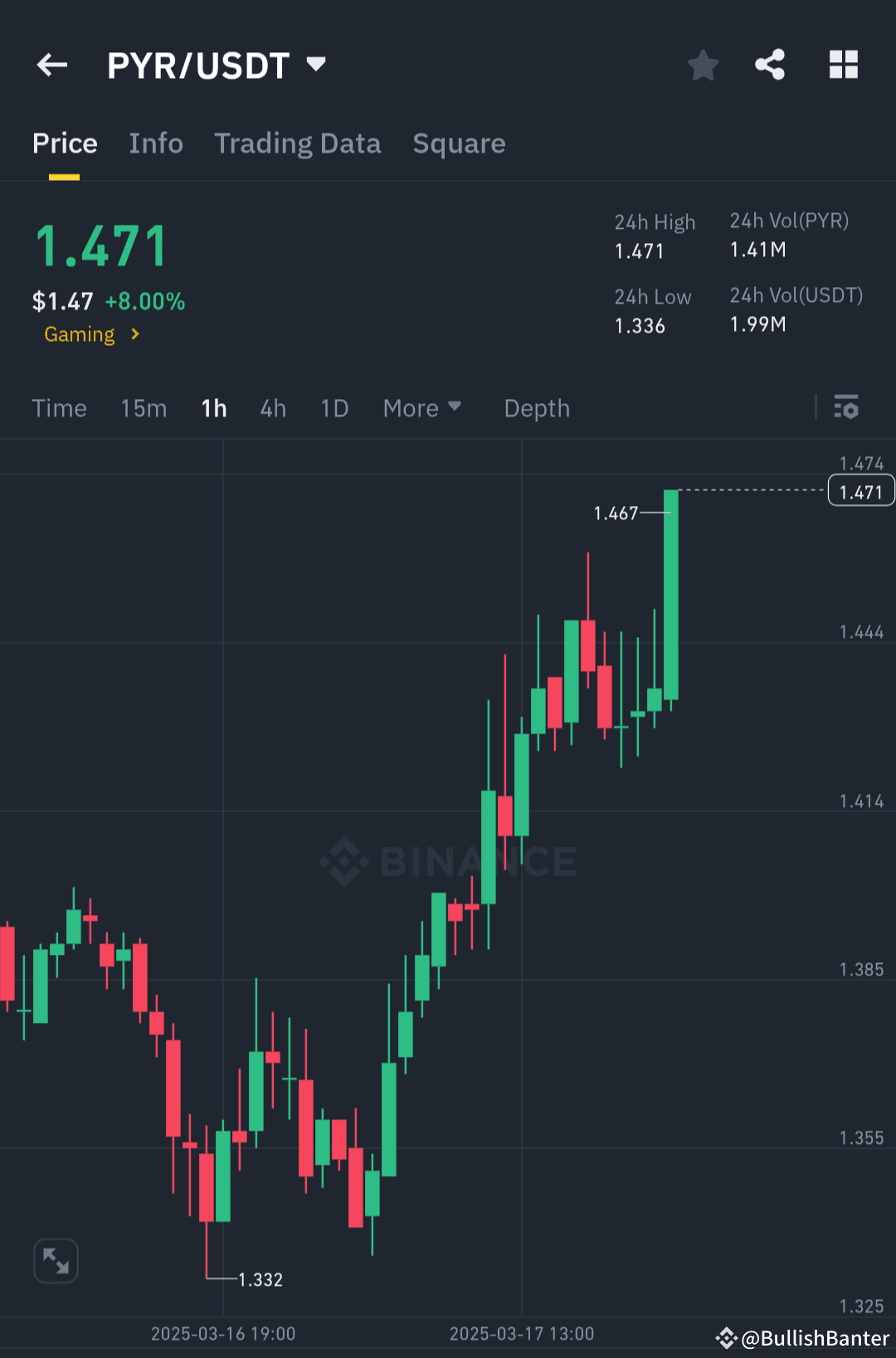Open the share options icon

point(769,64)
